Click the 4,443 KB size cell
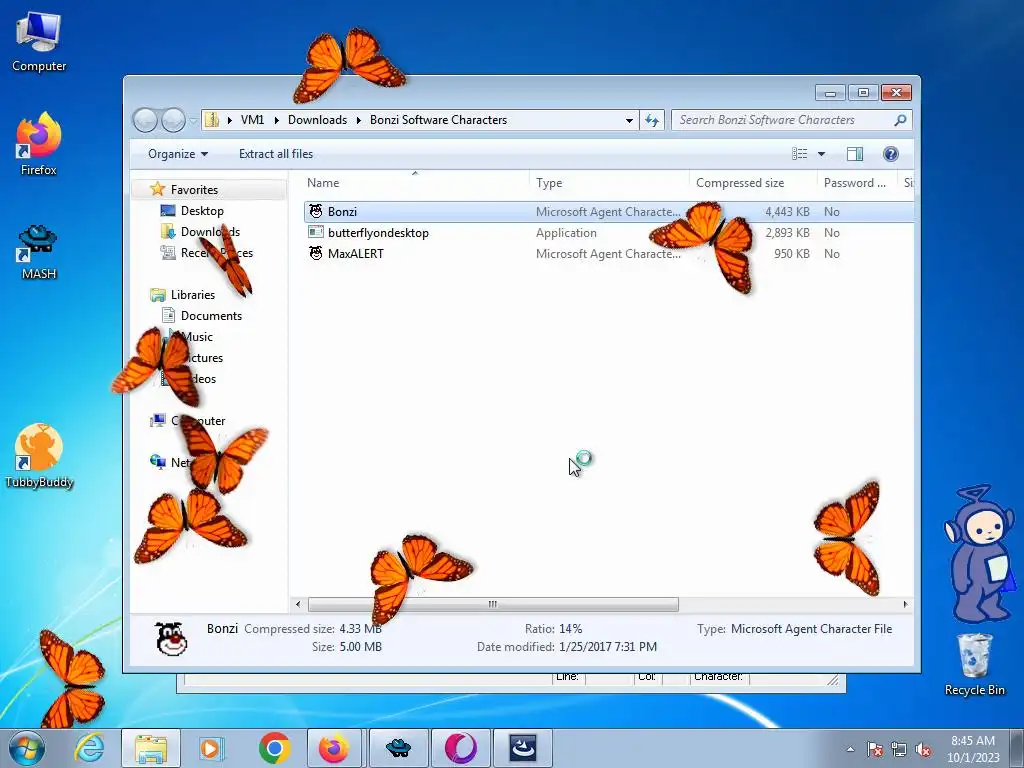Viewport: 1024px width, 768px height. (x=787, y=212)
